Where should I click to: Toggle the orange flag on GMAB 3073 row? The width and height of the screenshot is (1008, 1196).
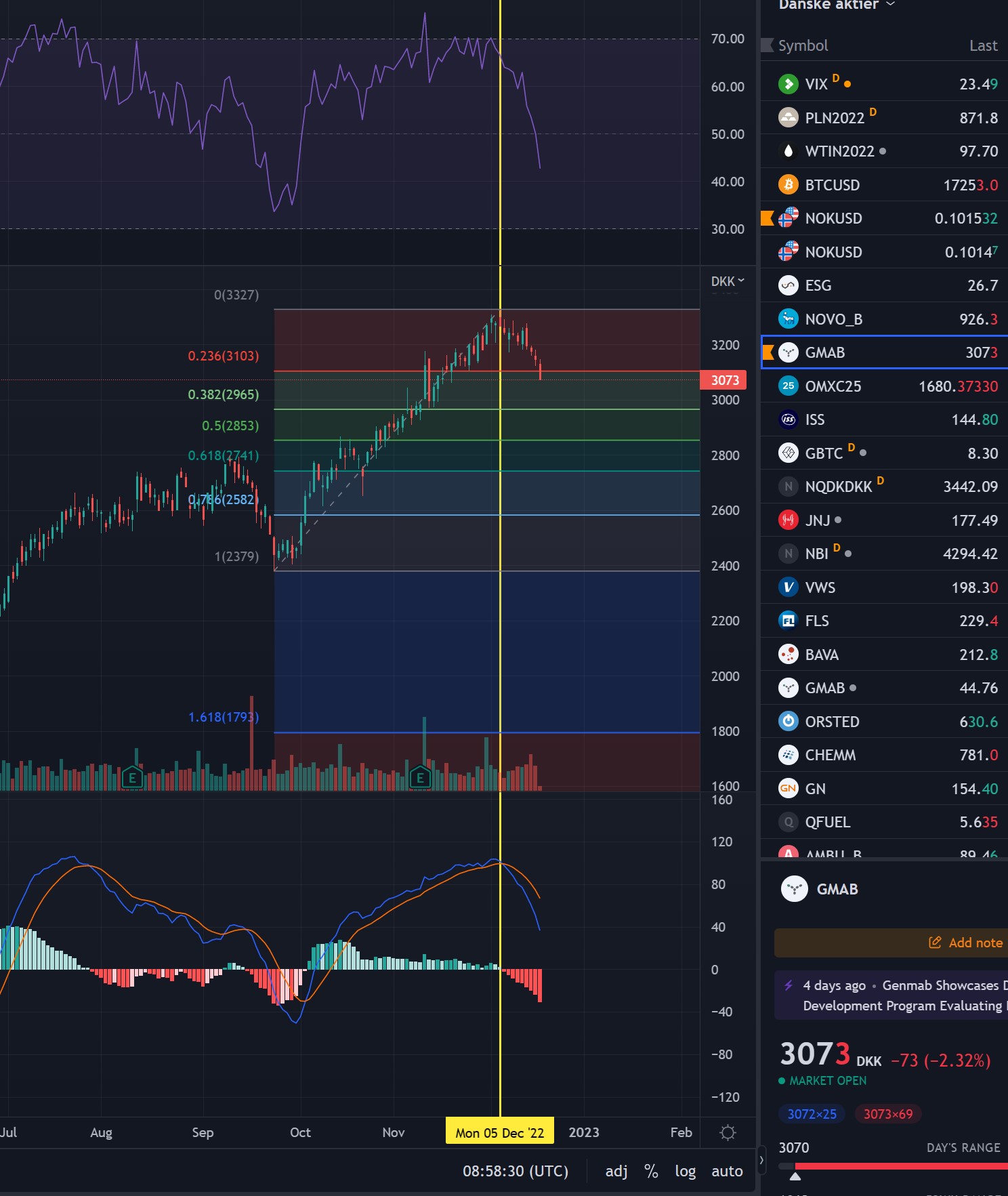pyautogui.click(x=768, y=352)
